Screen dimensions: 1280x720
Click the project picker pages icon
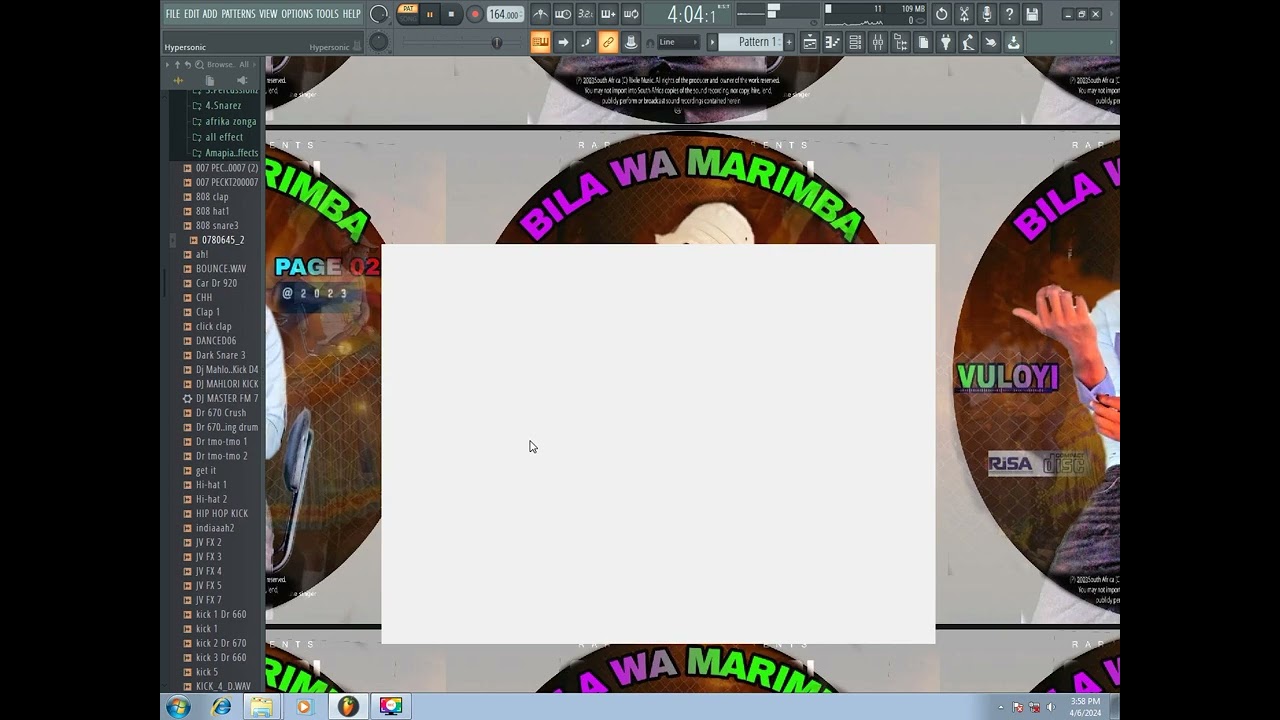tap(923, 42)
